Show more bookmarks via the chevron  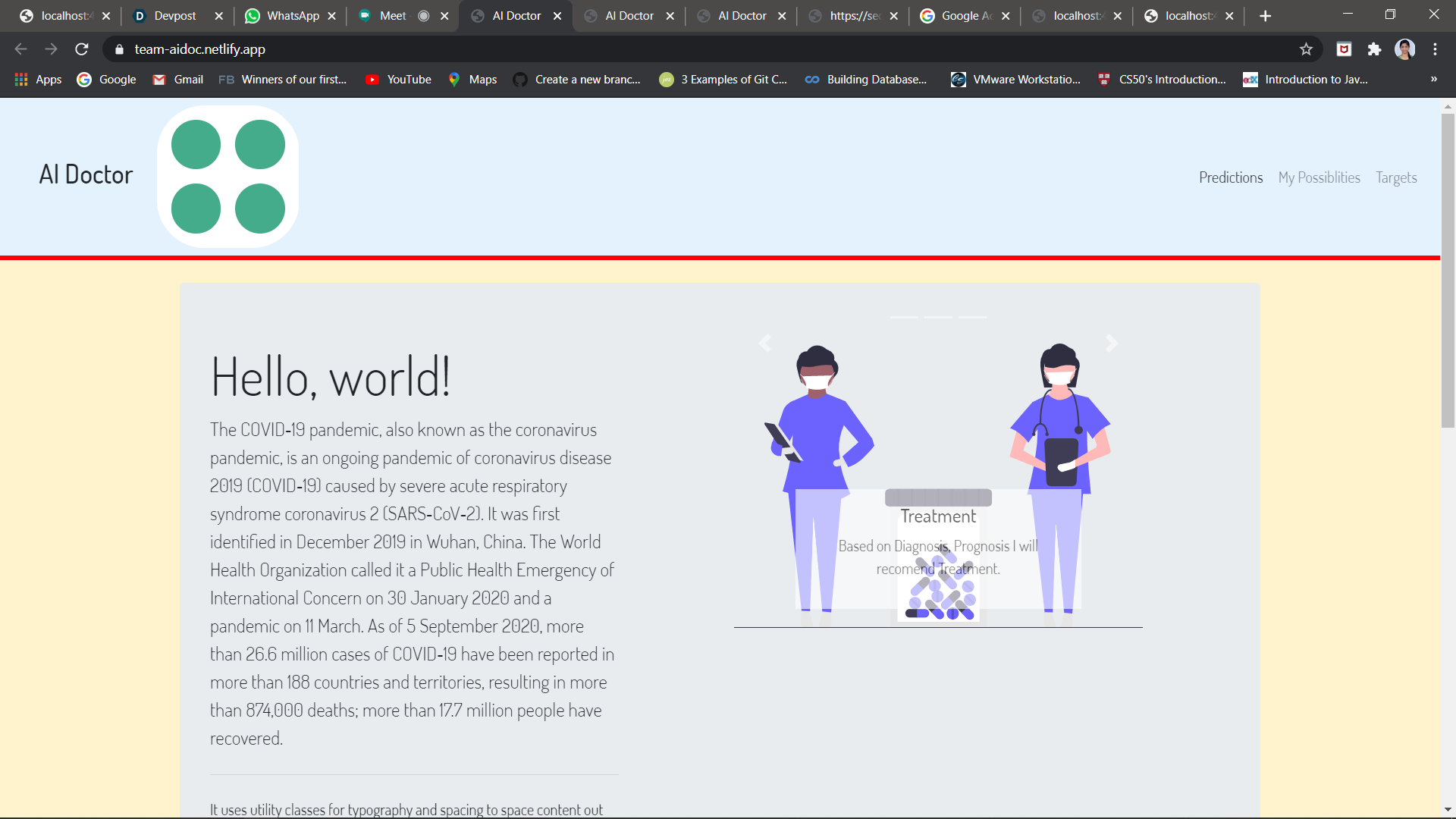tap(1433, 79)
